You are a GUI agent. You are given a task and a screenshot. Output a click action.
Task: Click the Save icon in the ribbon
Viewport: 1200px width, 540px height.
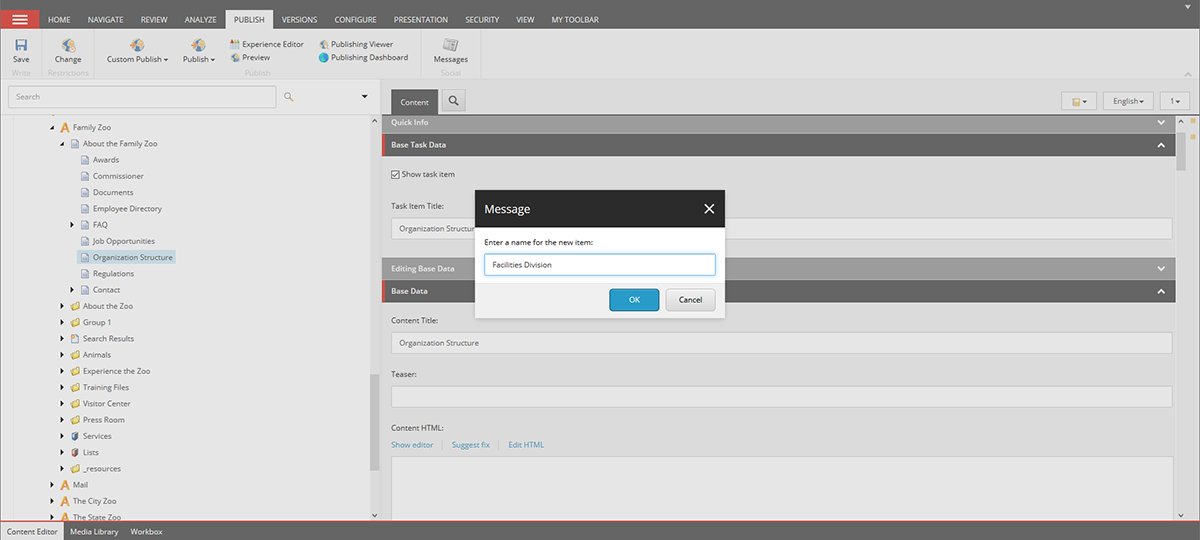coord(21,46)
